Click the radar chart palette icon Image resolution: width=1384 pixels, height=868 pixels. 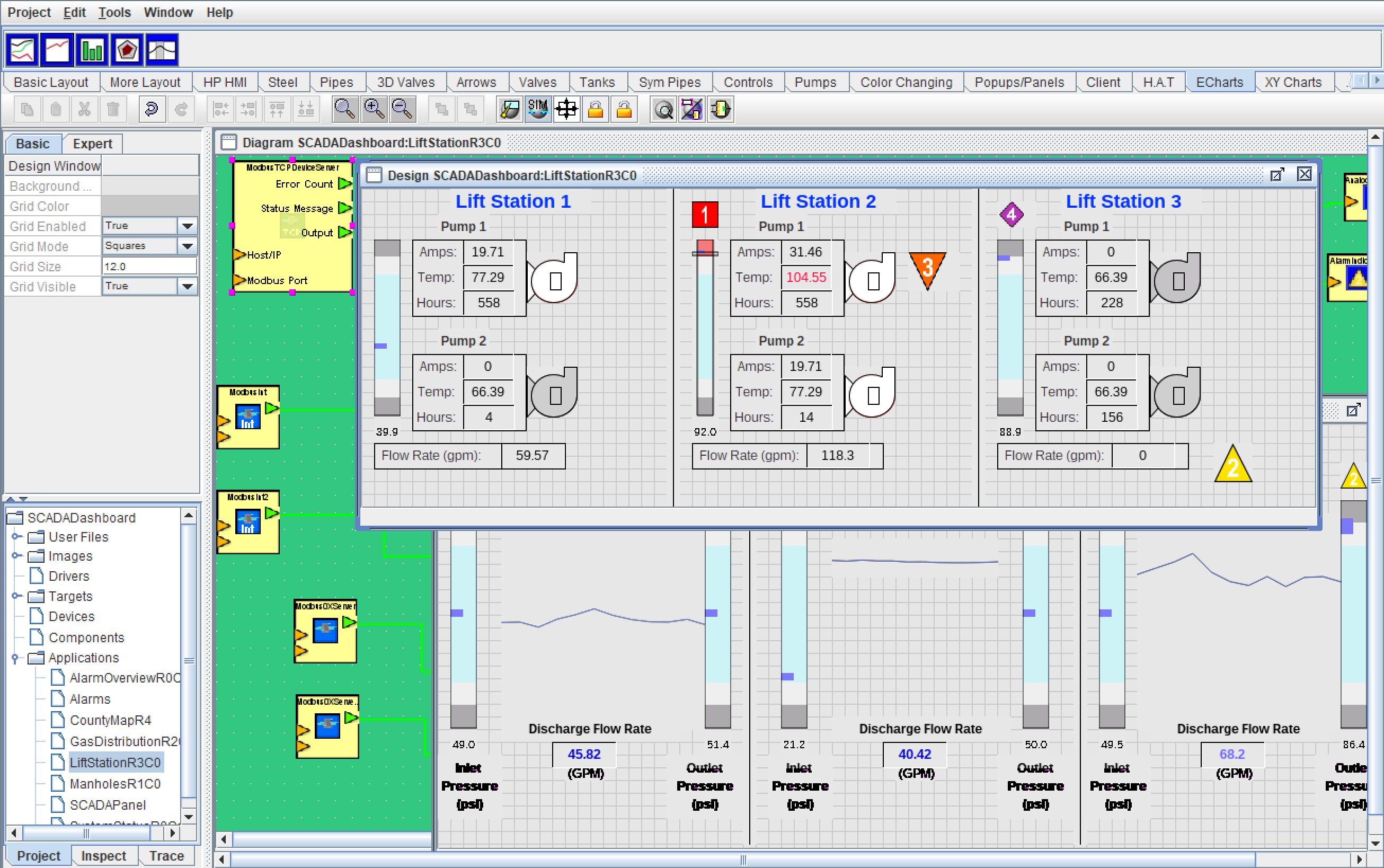127,50
